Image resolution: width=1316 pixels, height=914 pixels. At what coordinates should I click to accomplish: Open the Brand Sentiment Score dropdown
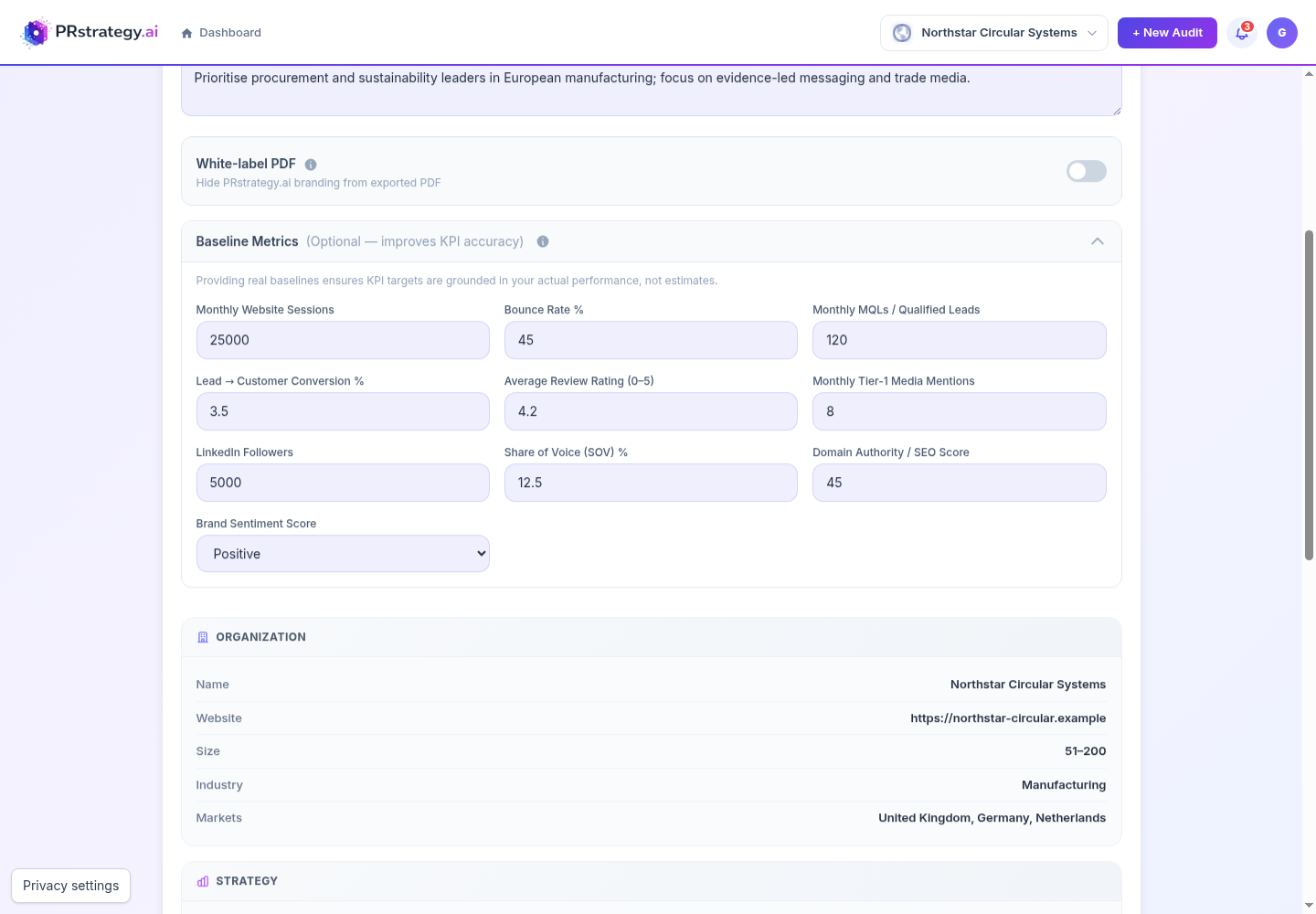point(343,554)
